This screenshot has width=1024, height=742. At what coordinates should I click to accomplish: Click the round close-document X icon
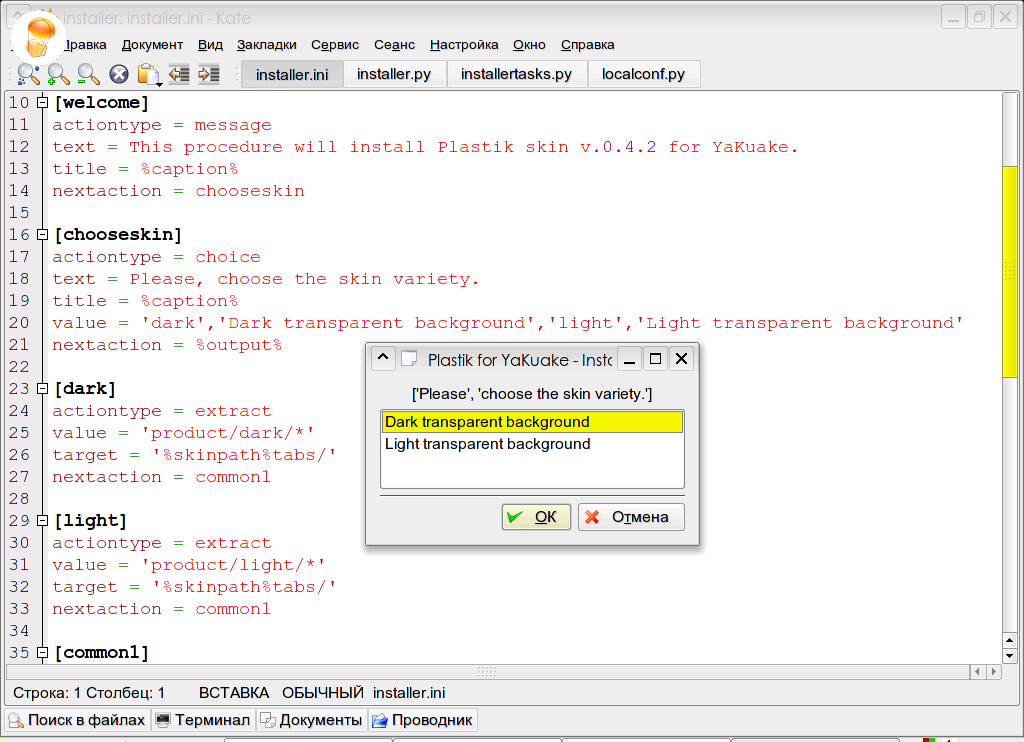pyautogui.click(x=119, y=74)
